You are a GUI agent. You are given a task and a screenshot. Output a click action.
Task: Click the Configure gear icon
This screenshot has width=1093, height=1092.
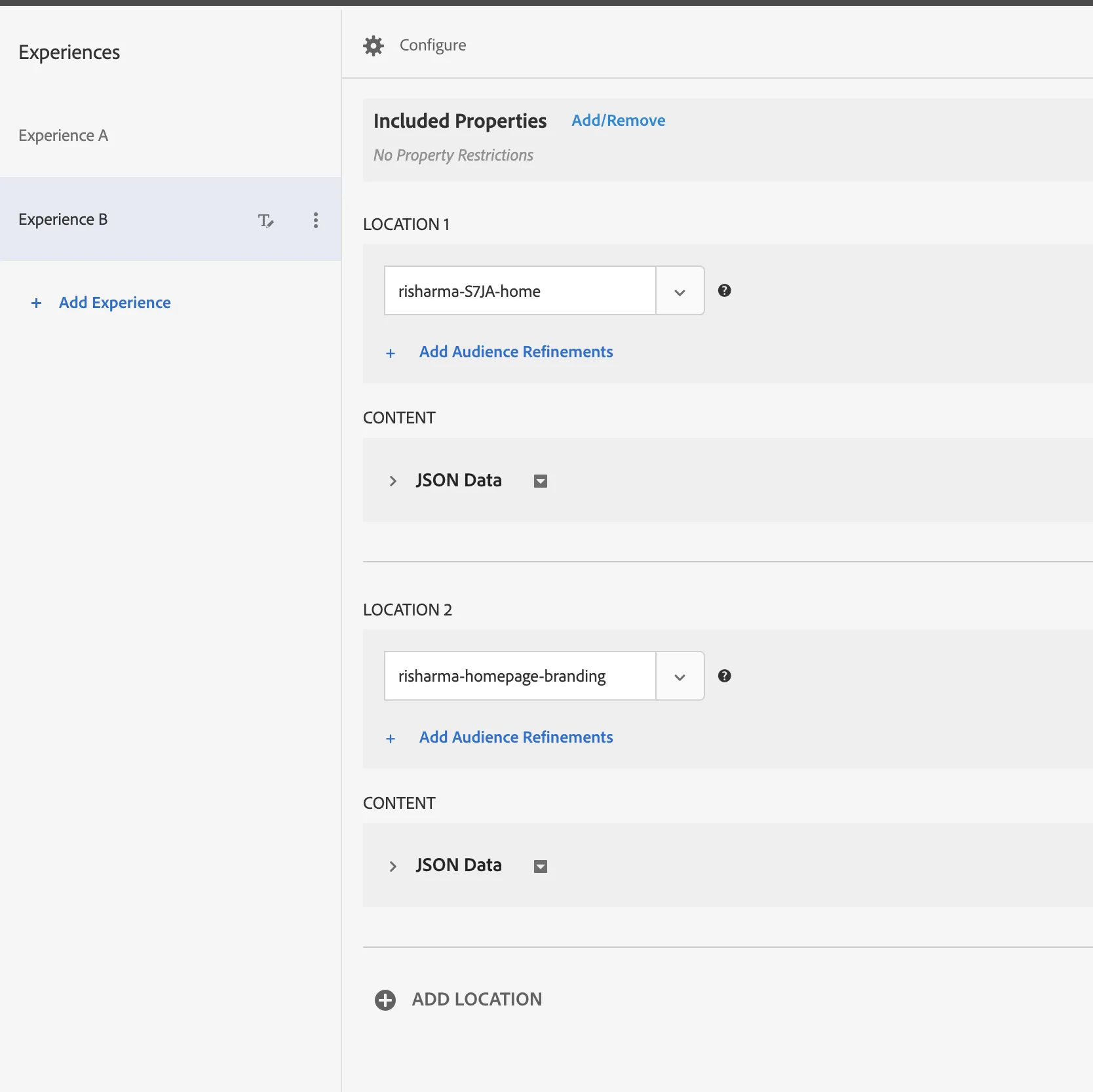(374, 46)
